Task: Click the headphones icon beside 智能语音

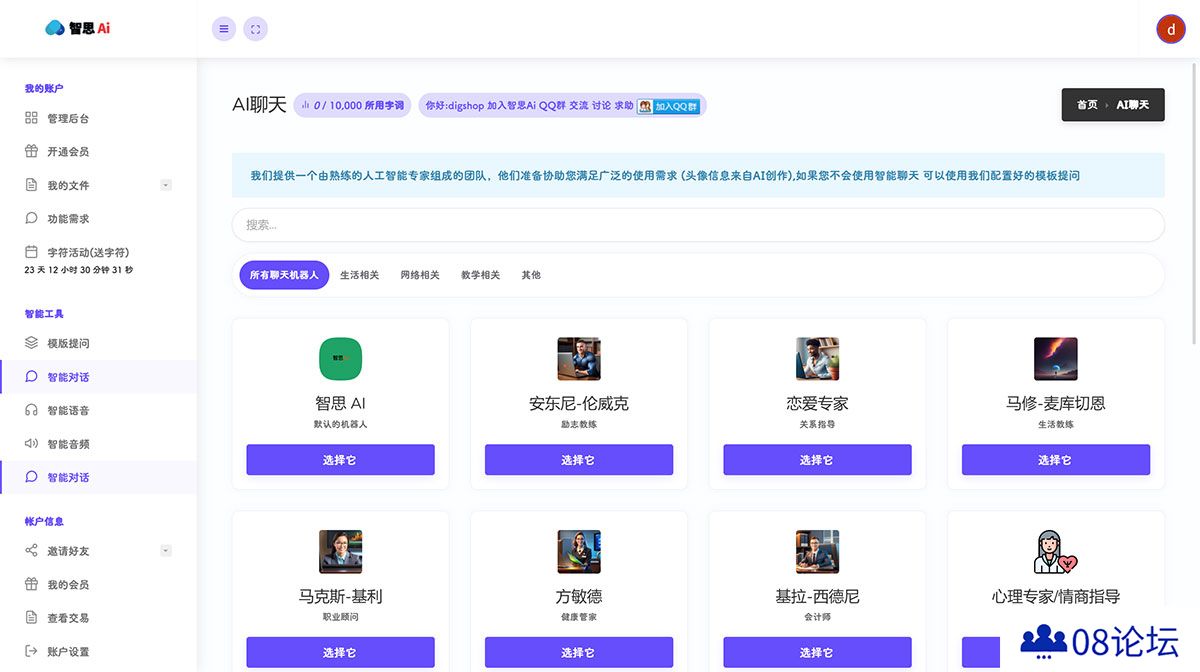Action: (x=31, y=410)
